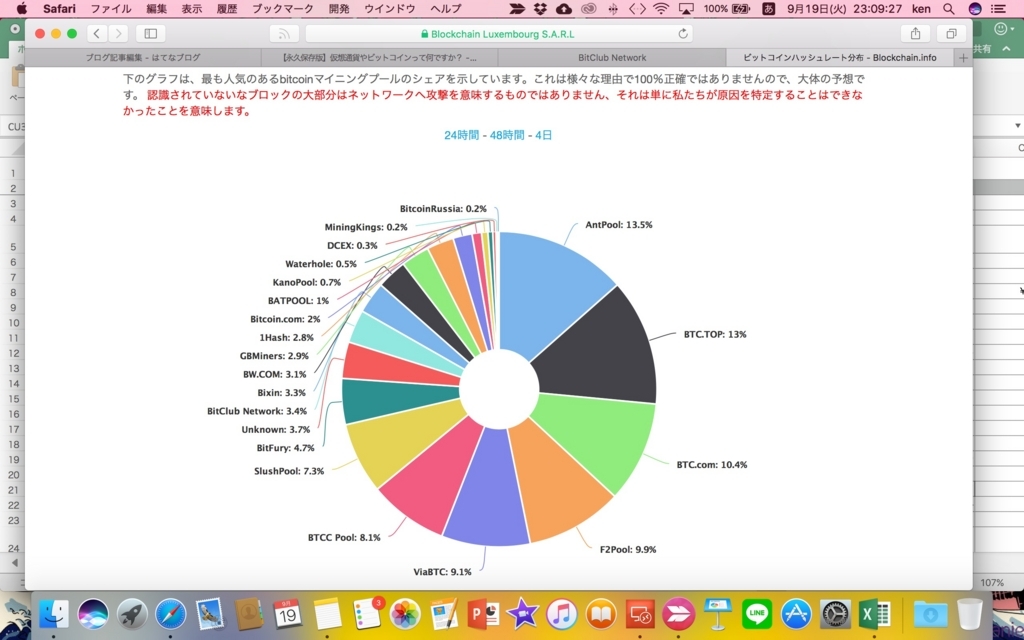Open iTunes music icon in Dock

562,614
